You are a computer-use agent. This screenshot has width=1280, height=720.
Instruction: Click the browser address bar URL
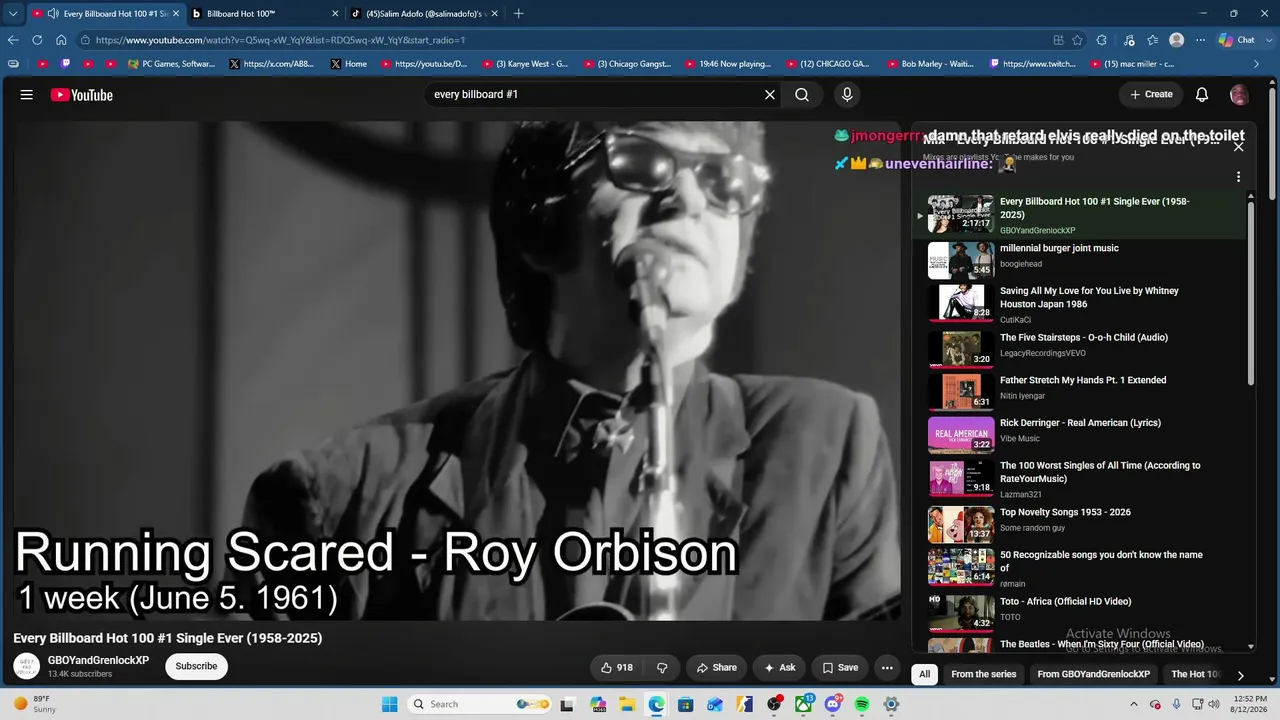point(280,40)
